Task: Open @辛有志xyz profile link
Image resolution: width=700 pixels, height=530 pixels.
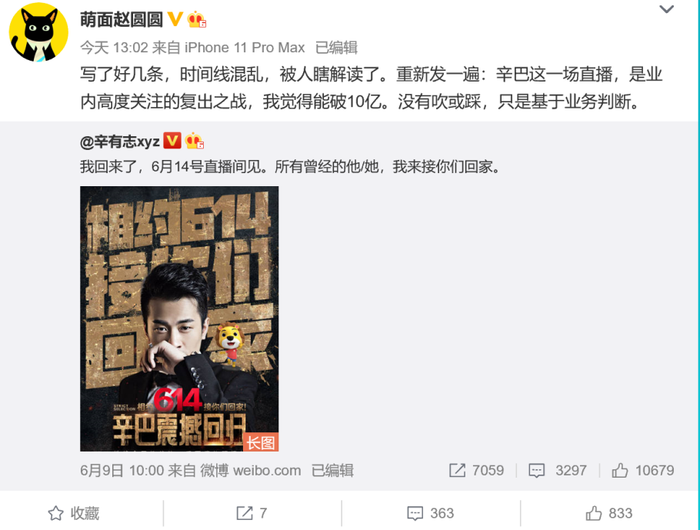Action: [120, 141]
